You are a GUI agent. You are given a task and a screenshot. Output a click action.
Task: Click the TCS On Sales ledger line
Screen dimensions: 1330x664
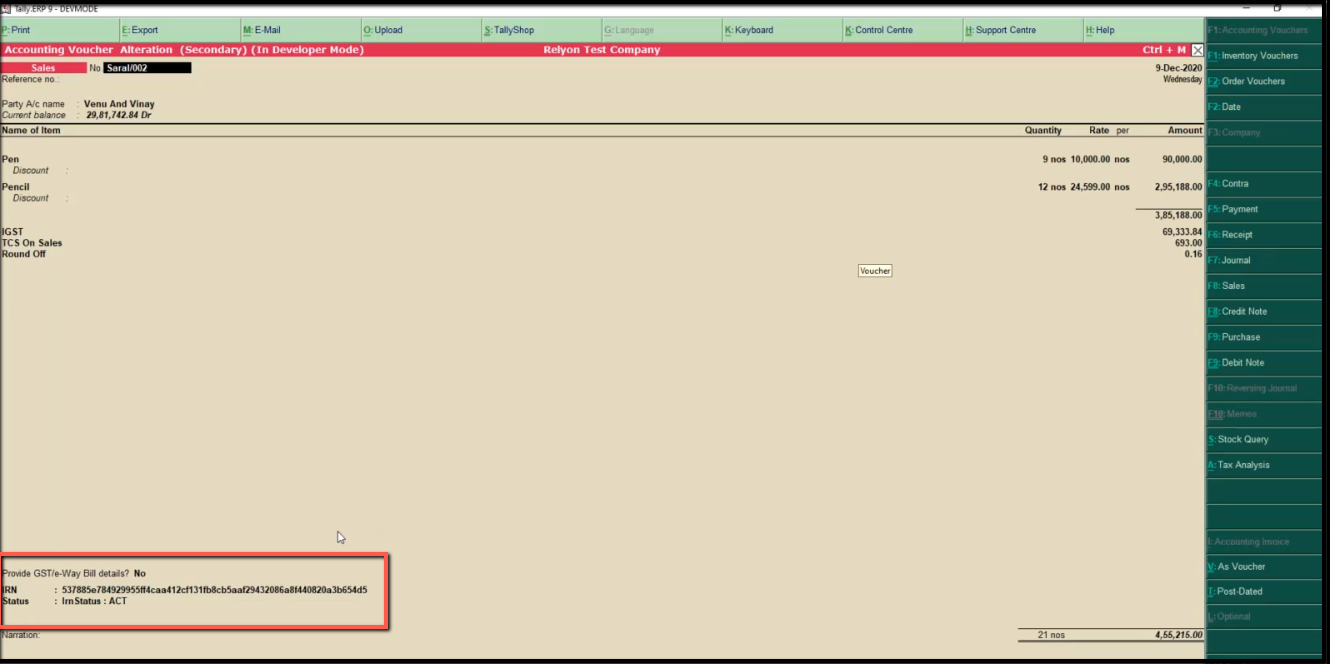click(x=32, y=243)
